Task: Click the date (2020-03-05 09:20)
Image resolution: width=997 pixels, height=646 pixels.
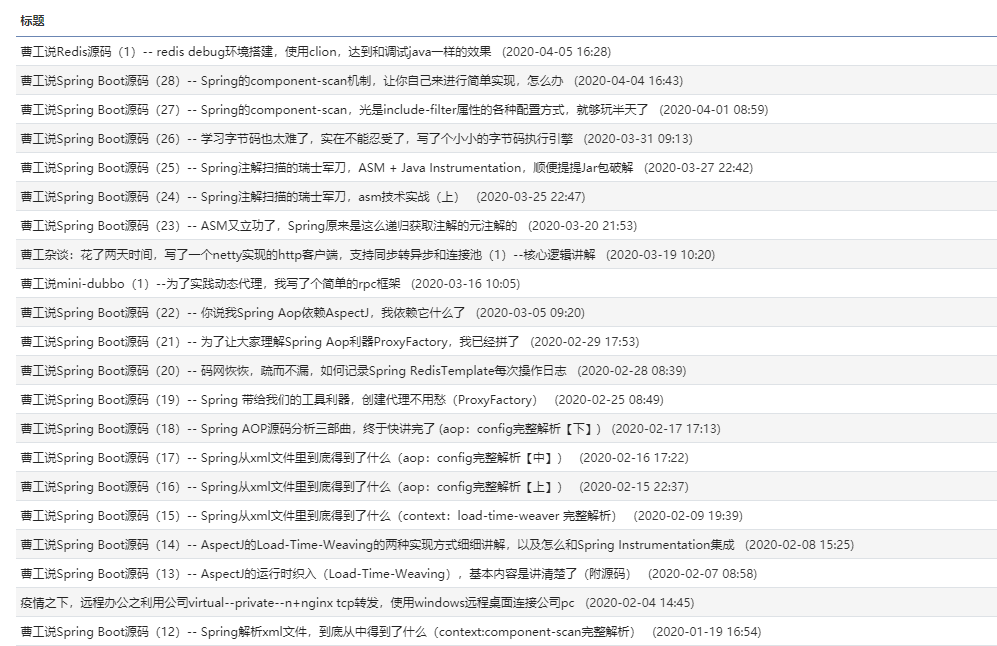Action: click(x=530, y=313)
